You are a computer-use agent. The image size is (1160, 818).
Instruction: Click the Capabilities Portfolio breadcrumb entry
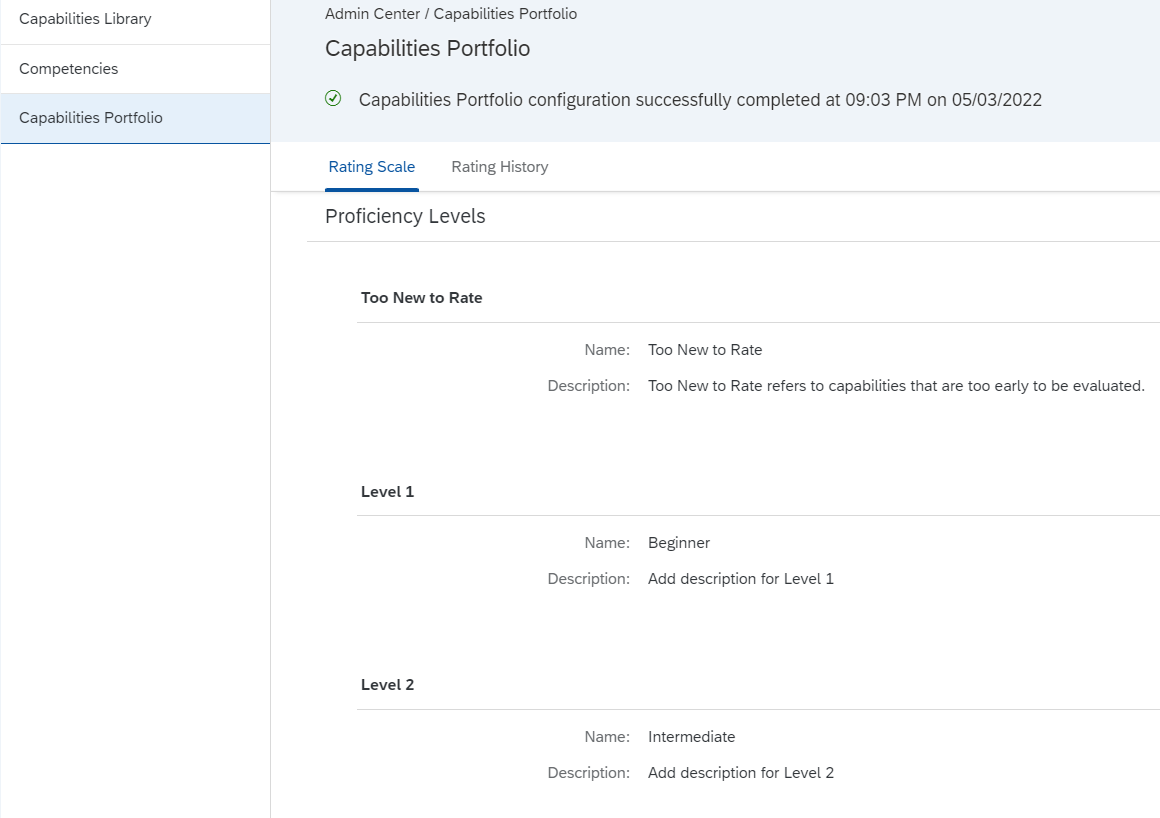(505, 14)
